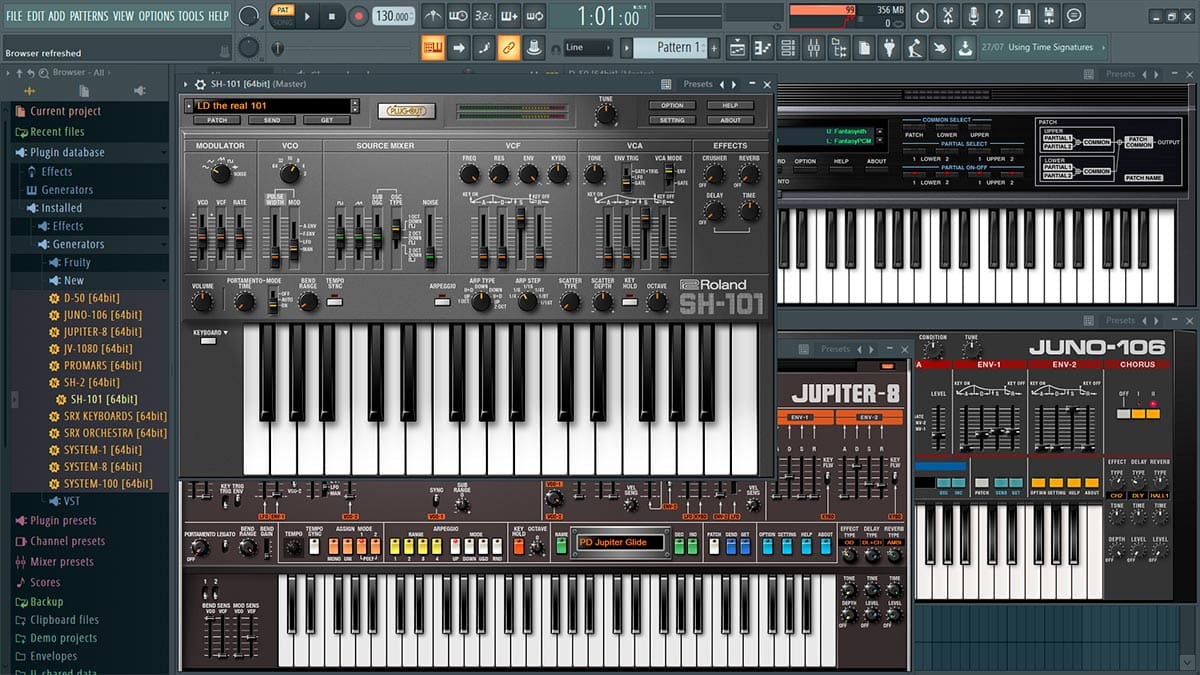Click the tempo field showing 130.000
Image resolution: width=1200 pixels, height=675 pixels.
pos(393,16)
